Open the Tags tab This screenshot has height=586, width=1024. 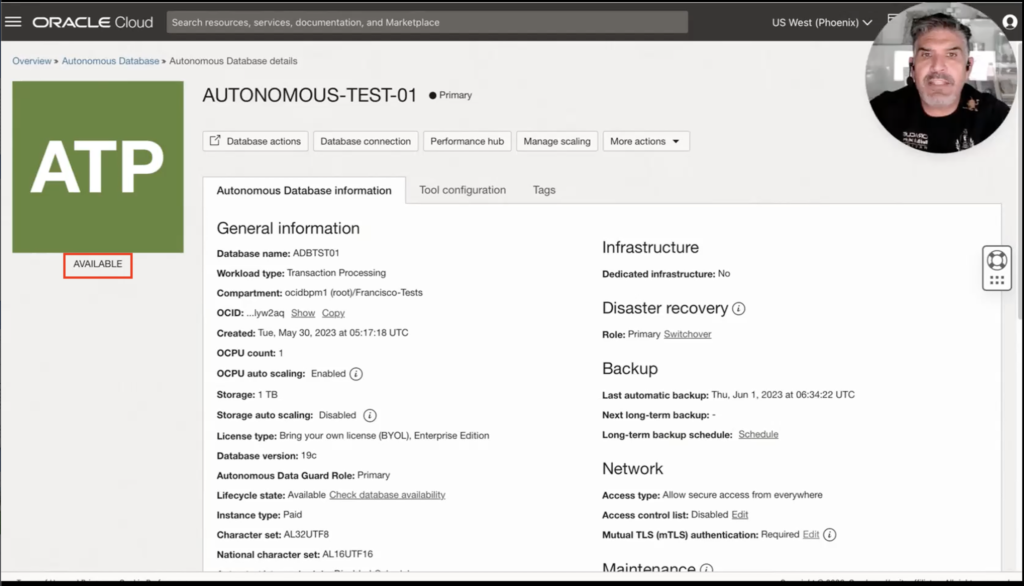coord(544,190)
